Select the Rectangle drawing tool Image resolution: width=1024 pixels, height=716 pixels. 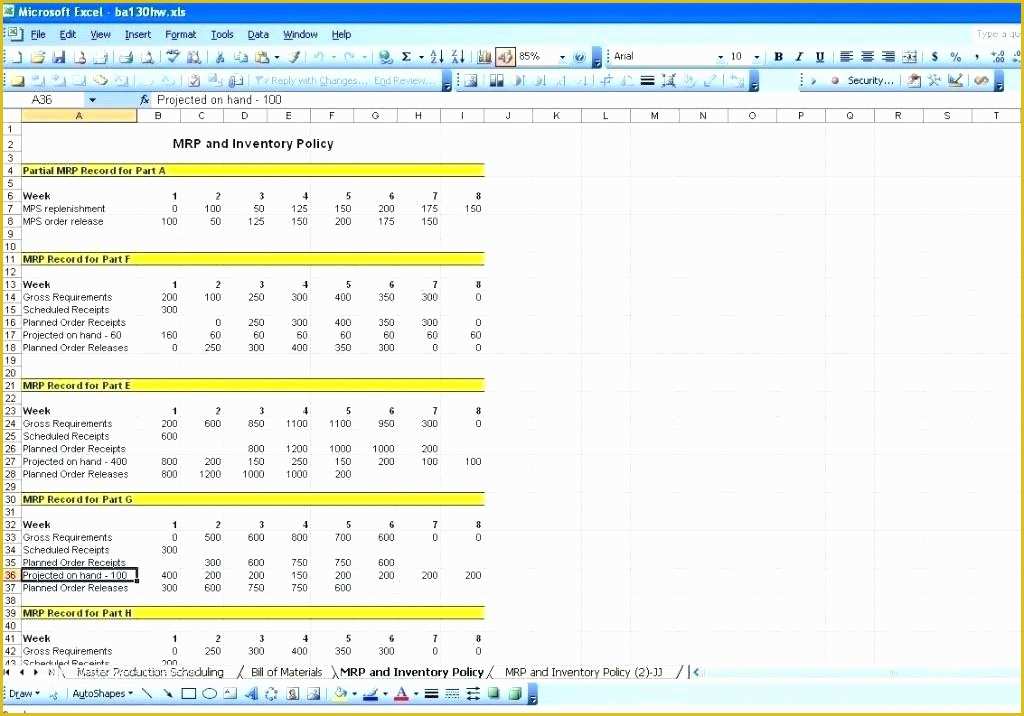click(x=189, y=694)
